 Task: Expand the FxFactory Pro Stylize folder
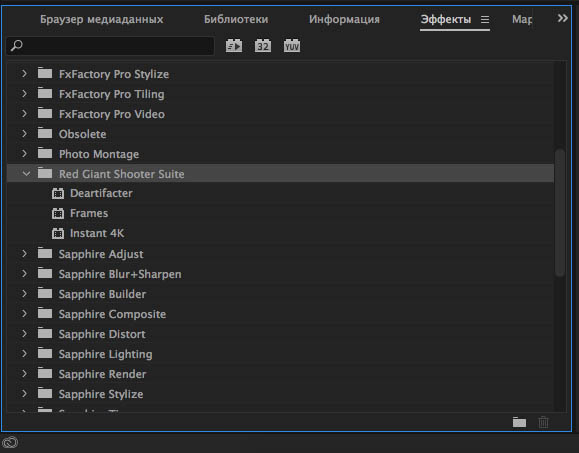24,73
